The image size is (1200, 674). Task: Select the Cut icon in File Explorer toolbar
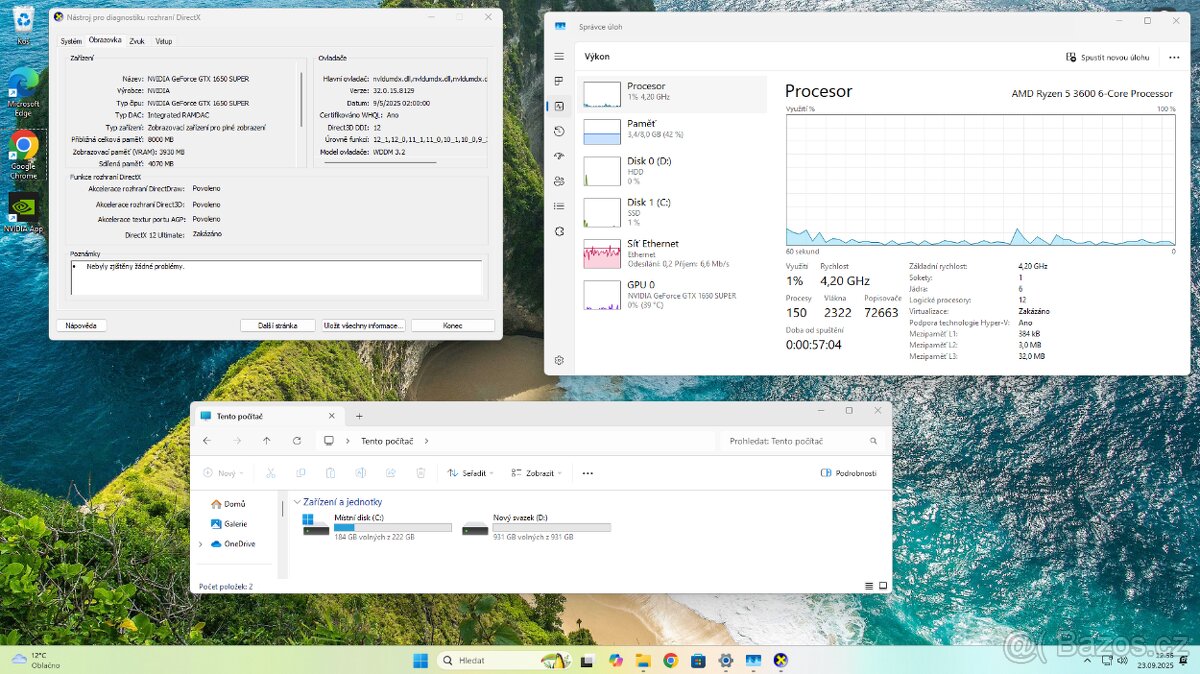(271, 472)
